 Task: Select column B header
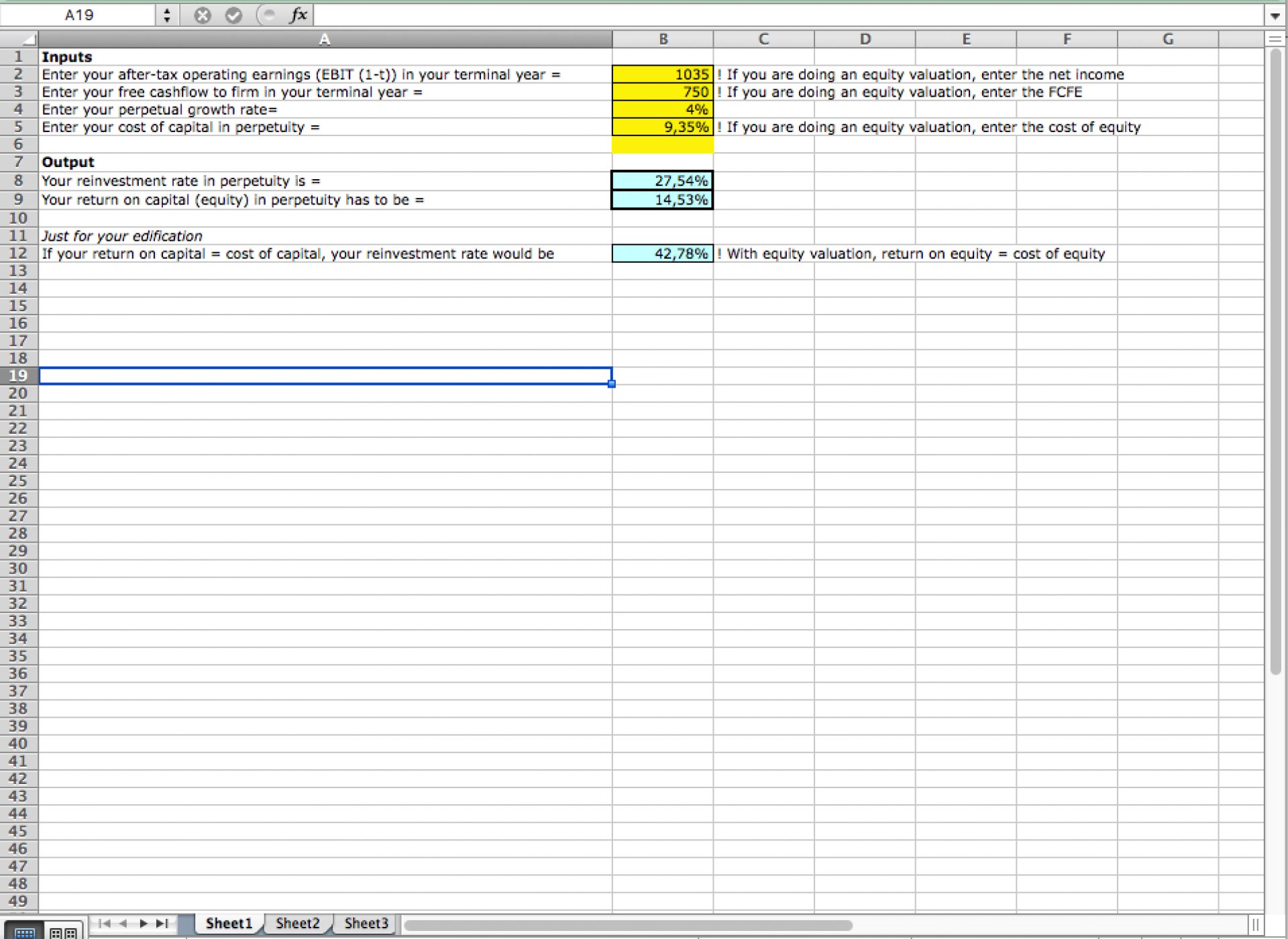(663, 39)
